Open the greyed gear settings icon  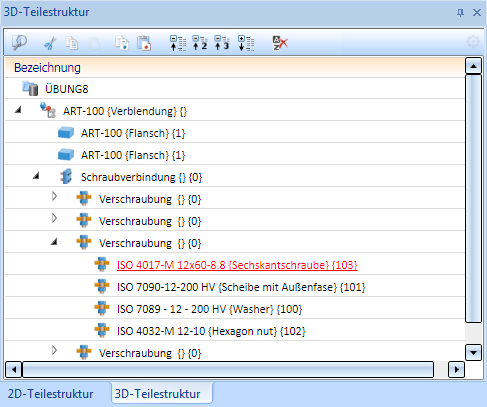[473, 42]
